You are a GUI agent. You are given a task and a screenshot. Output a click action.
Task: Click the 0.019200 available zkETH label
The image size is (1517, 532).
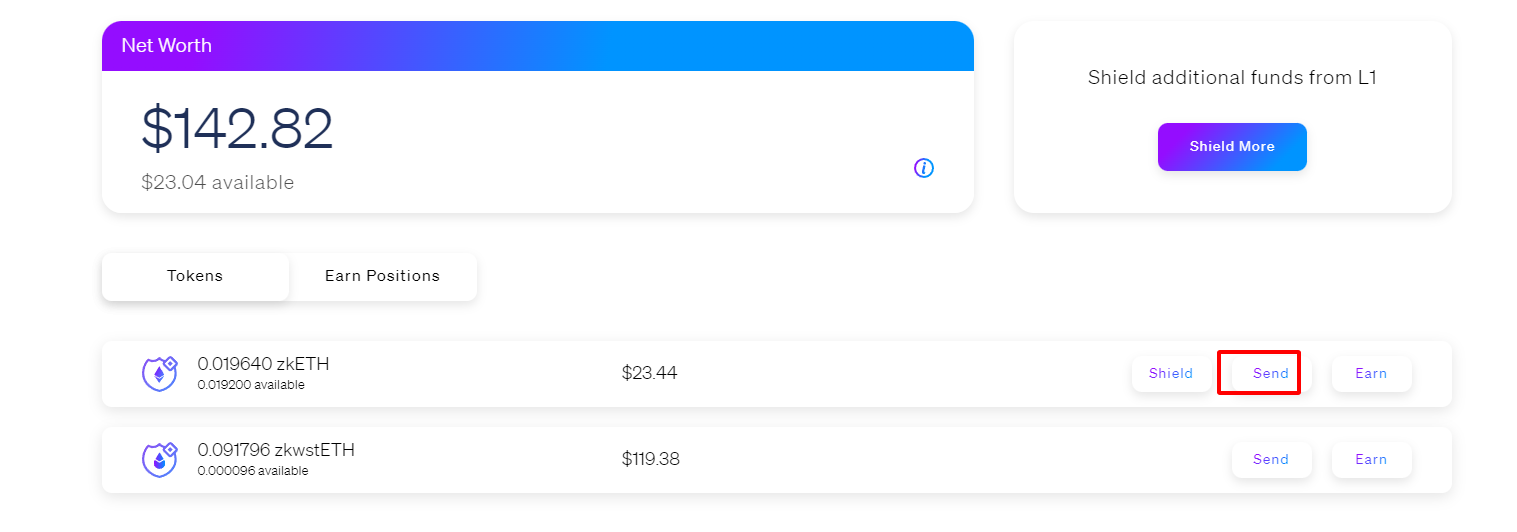pos(251,385)
